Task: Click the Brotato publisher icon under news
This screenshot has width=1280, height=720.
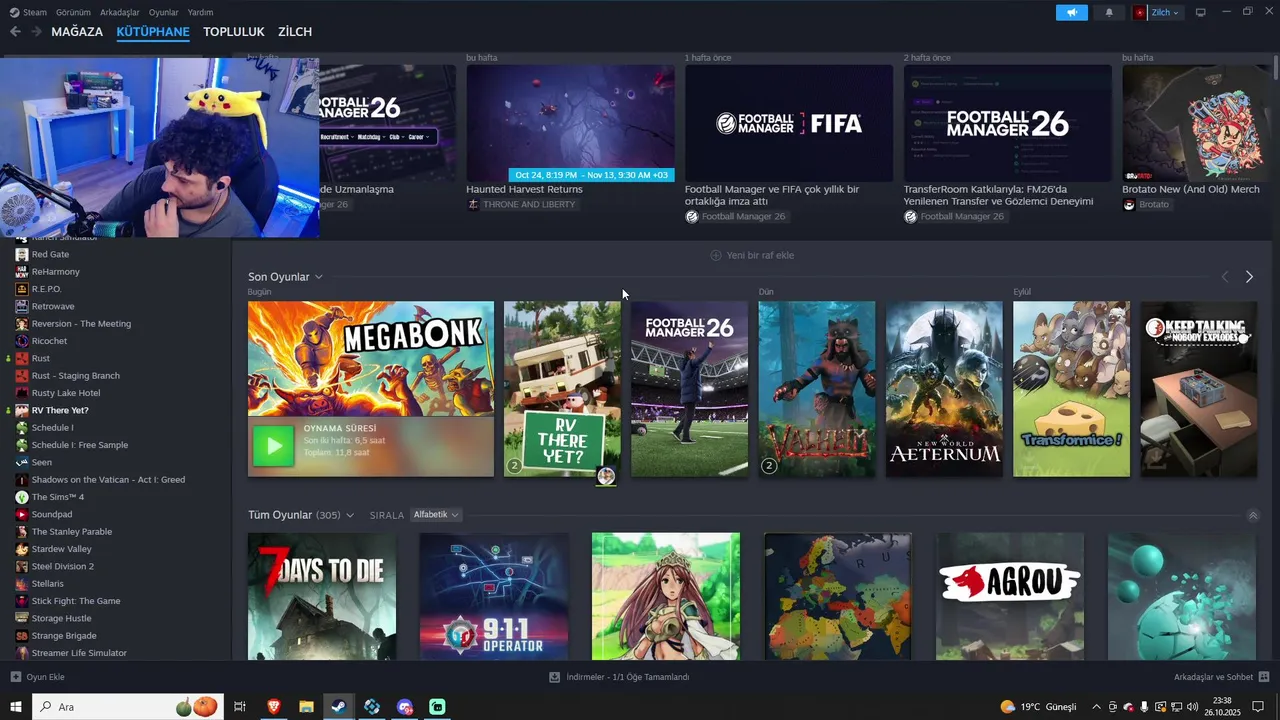Action: (x=1129, y=204)
